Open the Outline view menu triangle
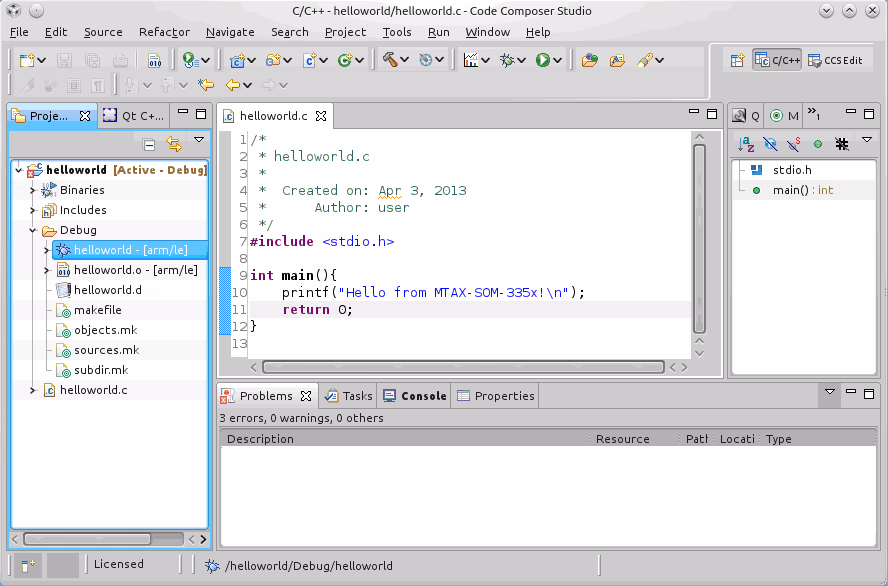The width and height of the screenshot is (888, 586). pos(867,140)
